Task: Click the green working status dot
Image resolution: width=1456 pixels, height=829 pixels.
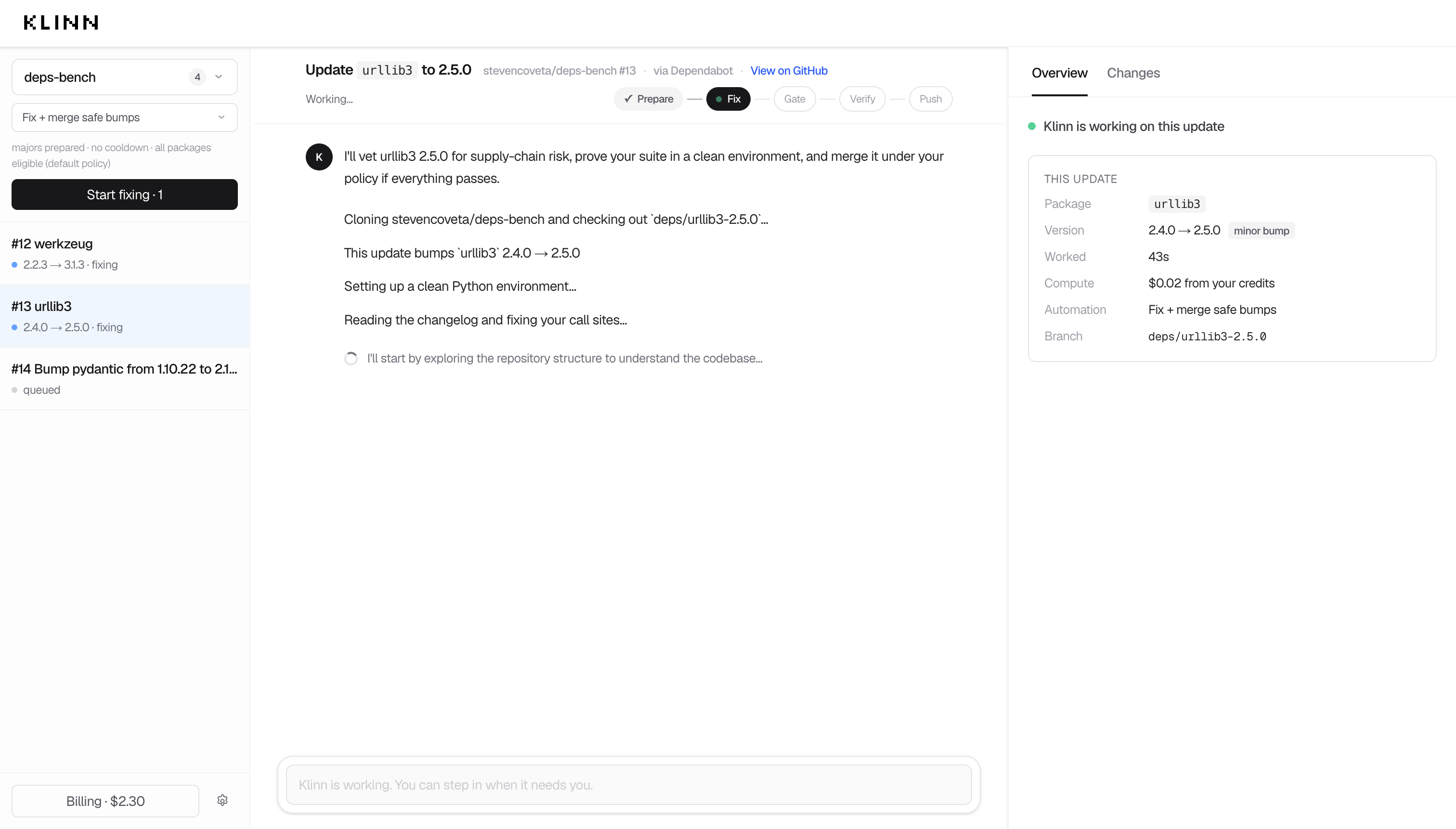Action: pyautogui.click(x=1031, y=127)
